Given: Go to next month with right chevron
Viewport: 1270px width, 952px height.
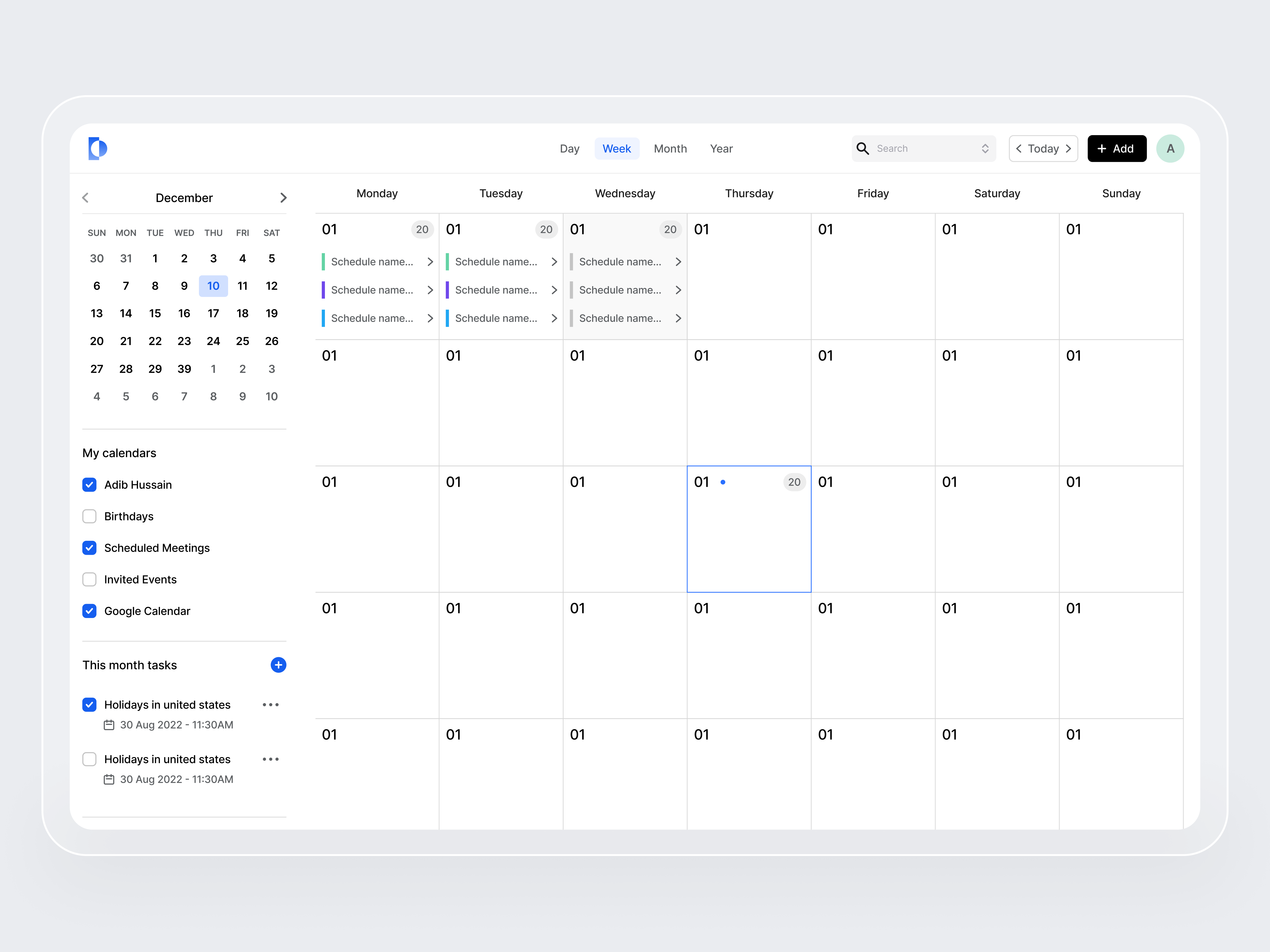Looking at the screenshot, I should tap(283, 197).
